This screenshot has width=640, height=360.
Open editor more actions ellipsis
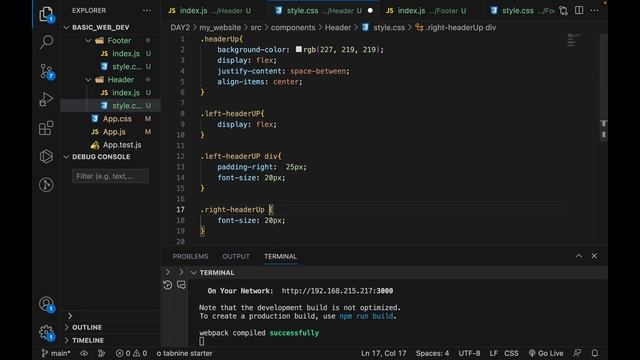tap(594, 10)
